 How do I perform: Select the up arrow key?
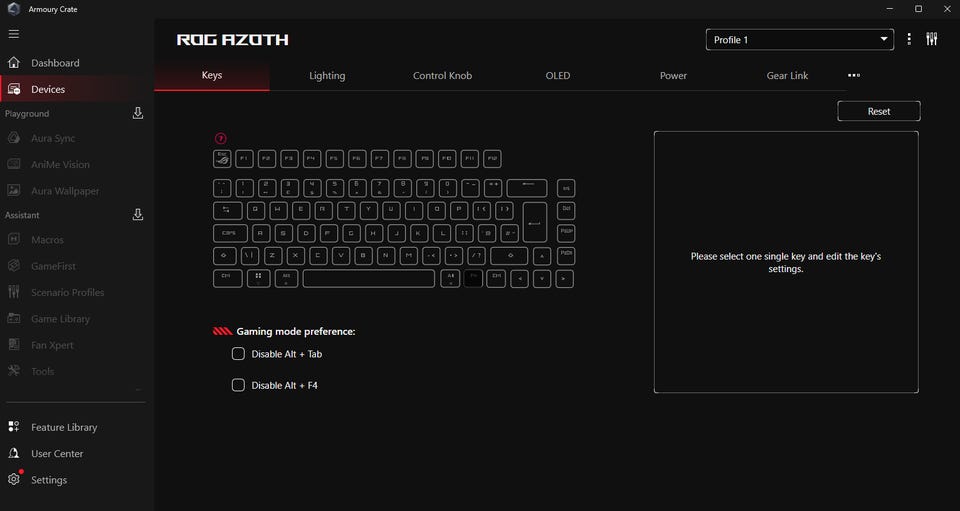click(542, 256)
